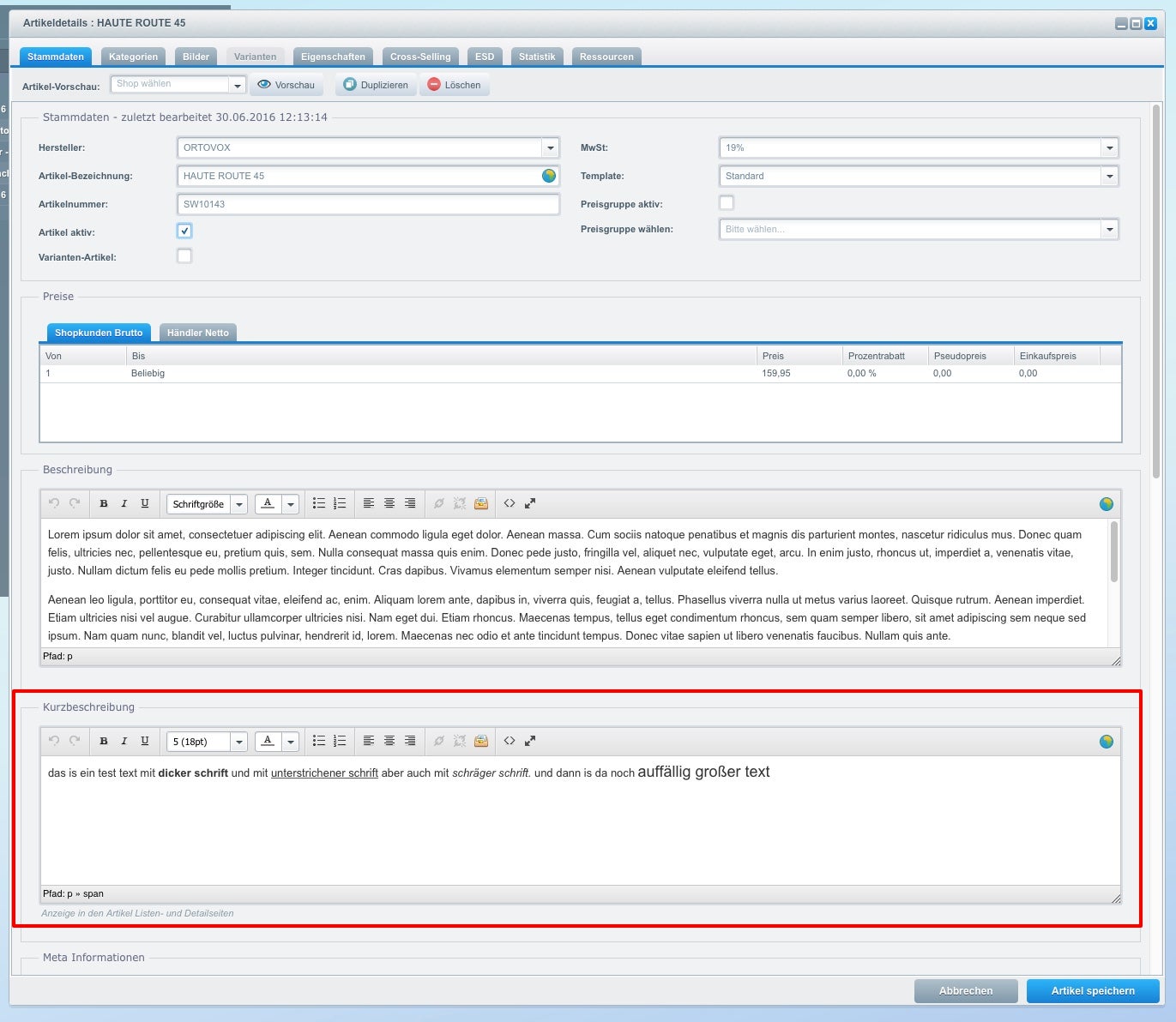1176x1022 pixels.
Task: Switch to the Ressourcen tab
Action: [606, 57]
